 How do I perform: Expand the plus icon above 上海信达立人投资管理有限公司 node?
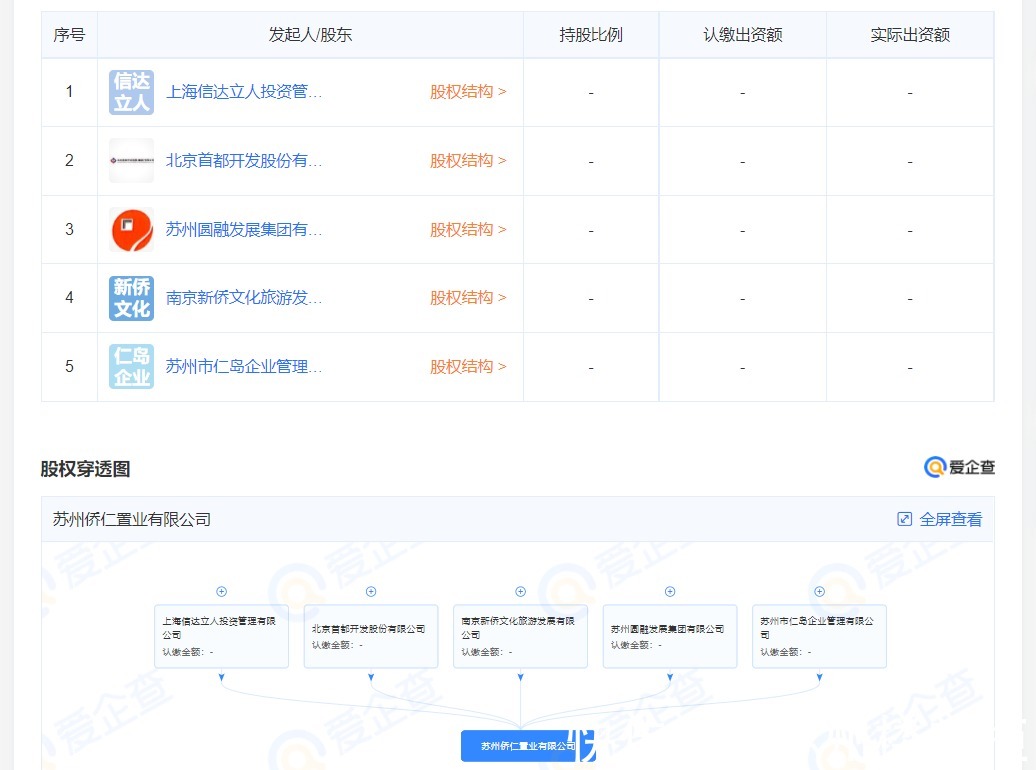point(221,591)
